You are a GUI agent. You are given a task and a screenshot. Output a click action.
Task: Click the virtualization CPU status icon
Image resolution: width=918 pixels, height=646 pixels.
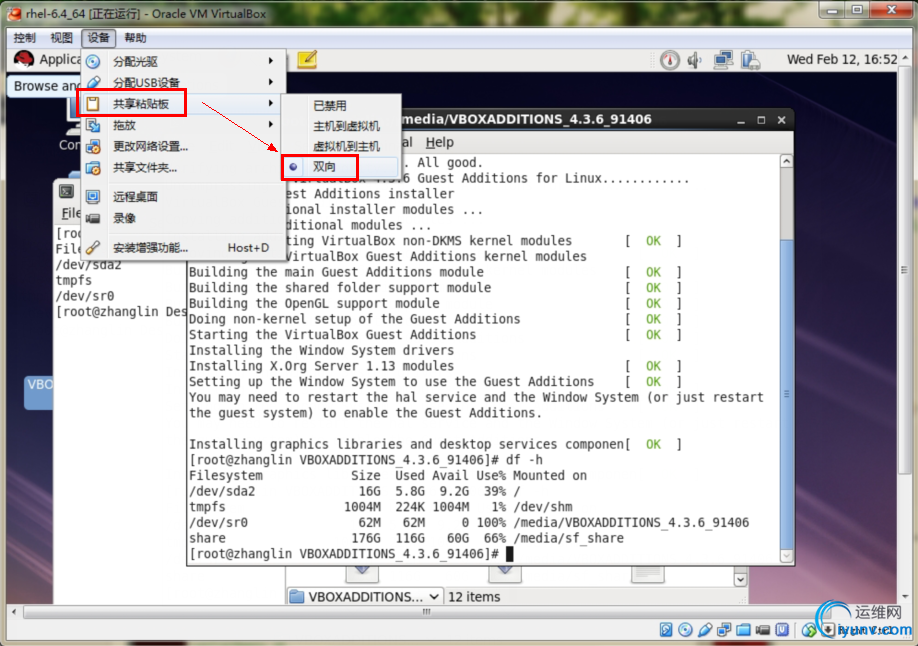click(x=782, y=630)
